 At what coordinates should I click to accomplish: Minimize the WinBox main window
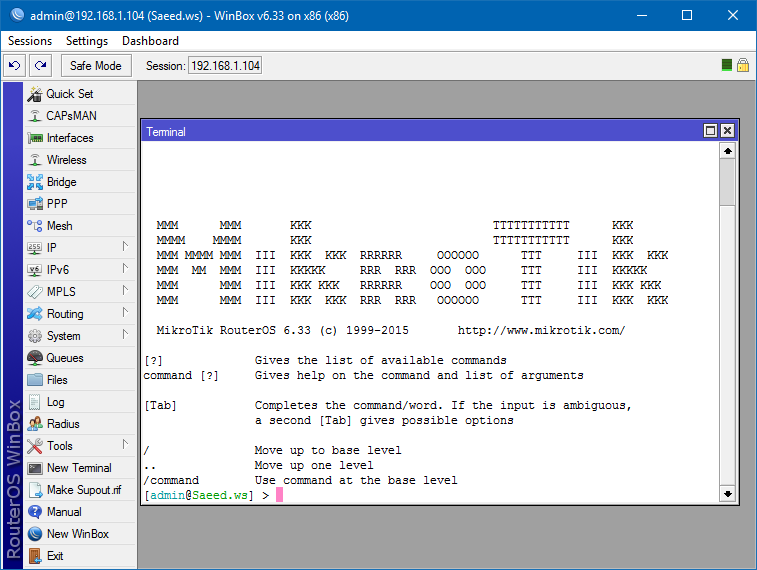click(642, 15)
